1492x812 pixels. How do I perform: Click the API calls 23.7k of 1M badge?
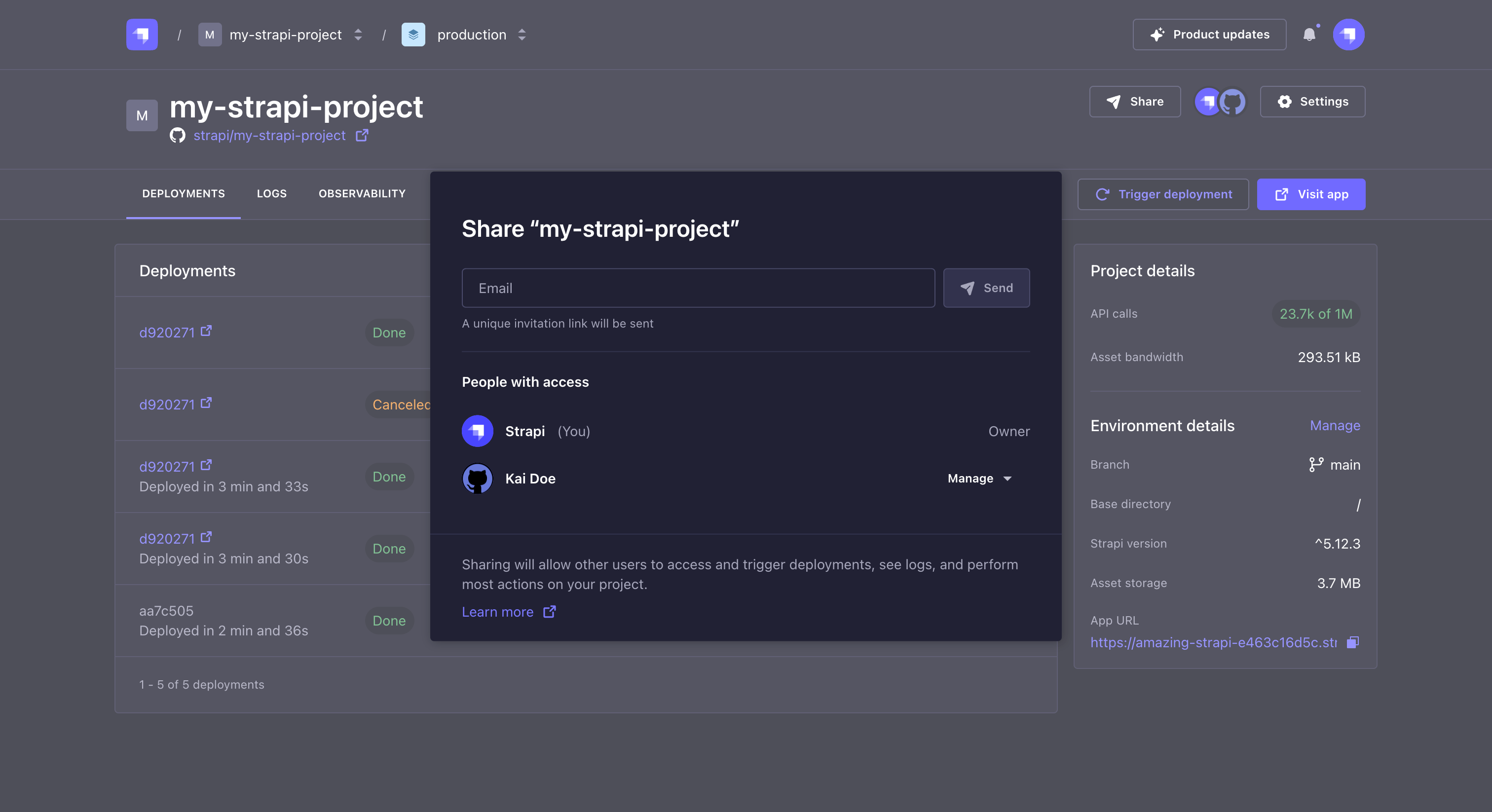(x=1316, y=313)
